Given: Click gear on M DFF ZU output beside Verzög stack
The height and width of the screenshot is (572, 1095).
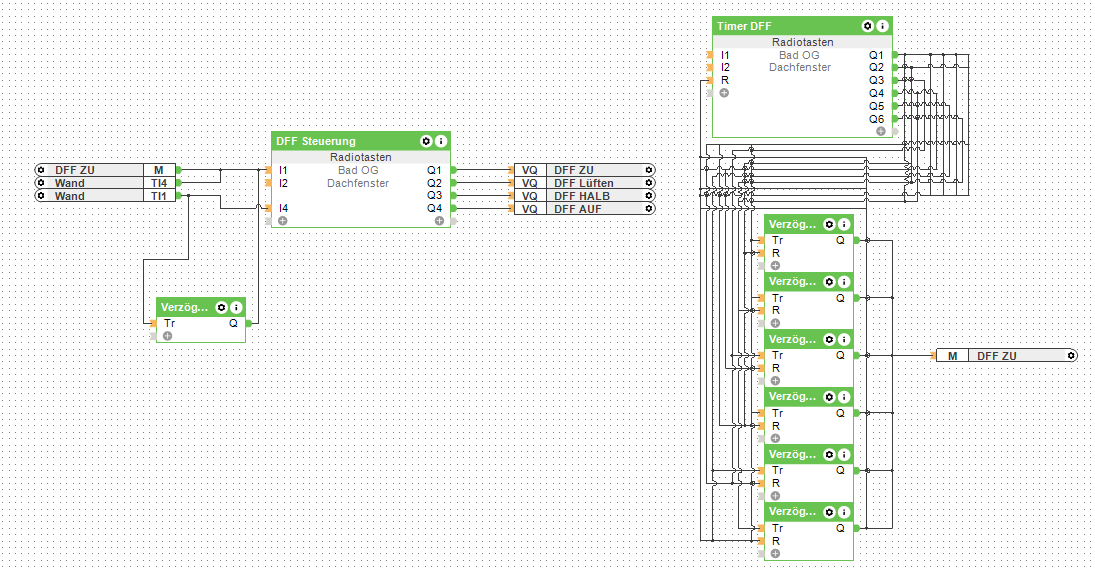Looking at the screenshot, I should [x=1071, y=355].
